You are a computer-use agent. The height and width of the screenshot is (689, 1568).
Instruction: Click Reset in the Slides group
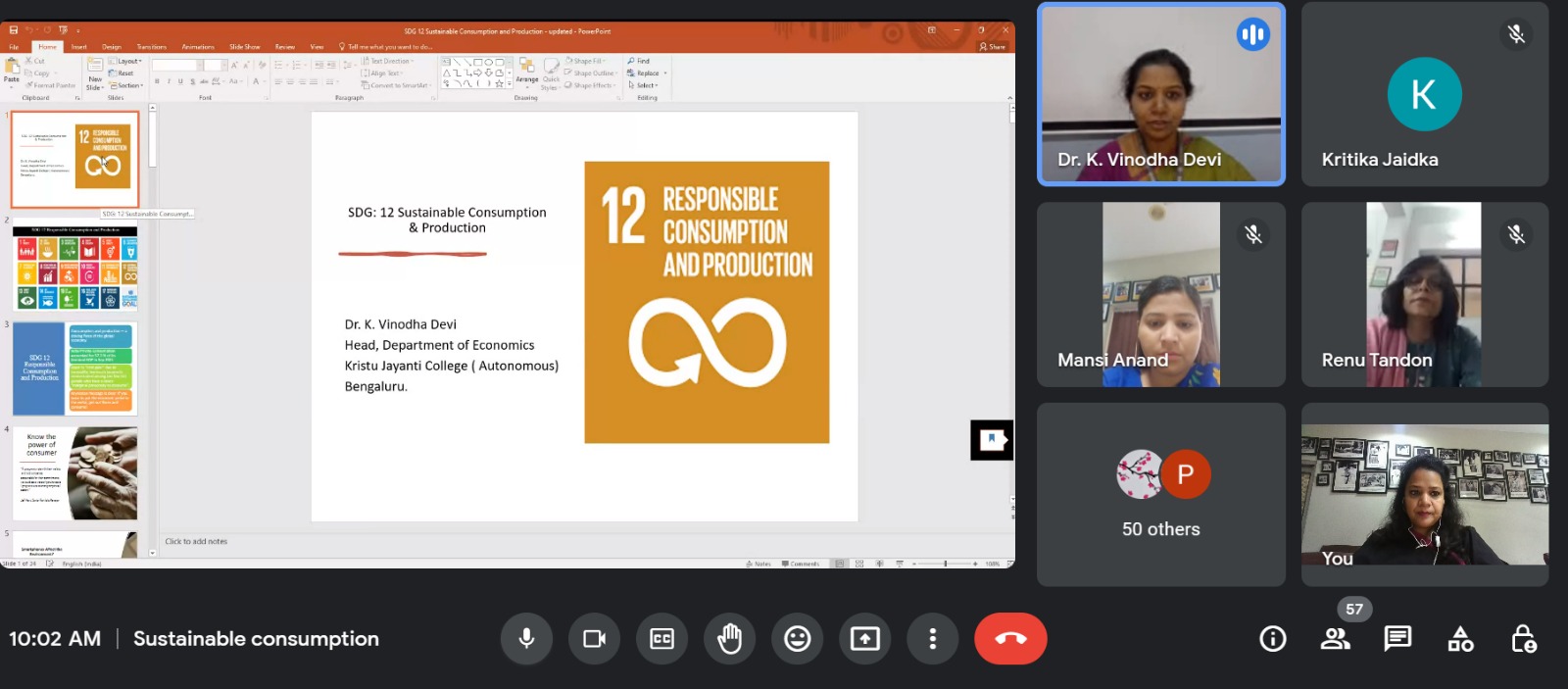pyautogui.click(x=122, y=74)
